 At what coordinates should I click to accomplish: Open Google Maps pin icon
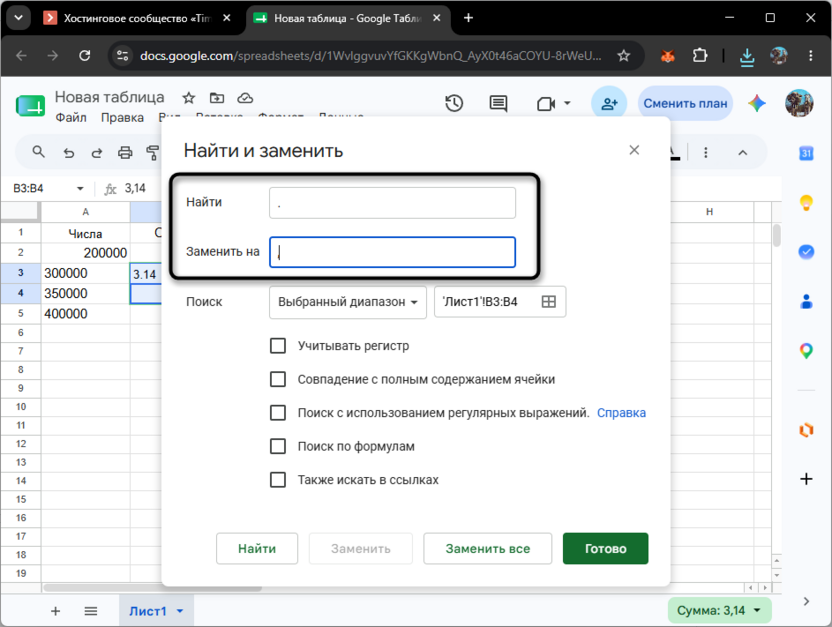[806, 351]
